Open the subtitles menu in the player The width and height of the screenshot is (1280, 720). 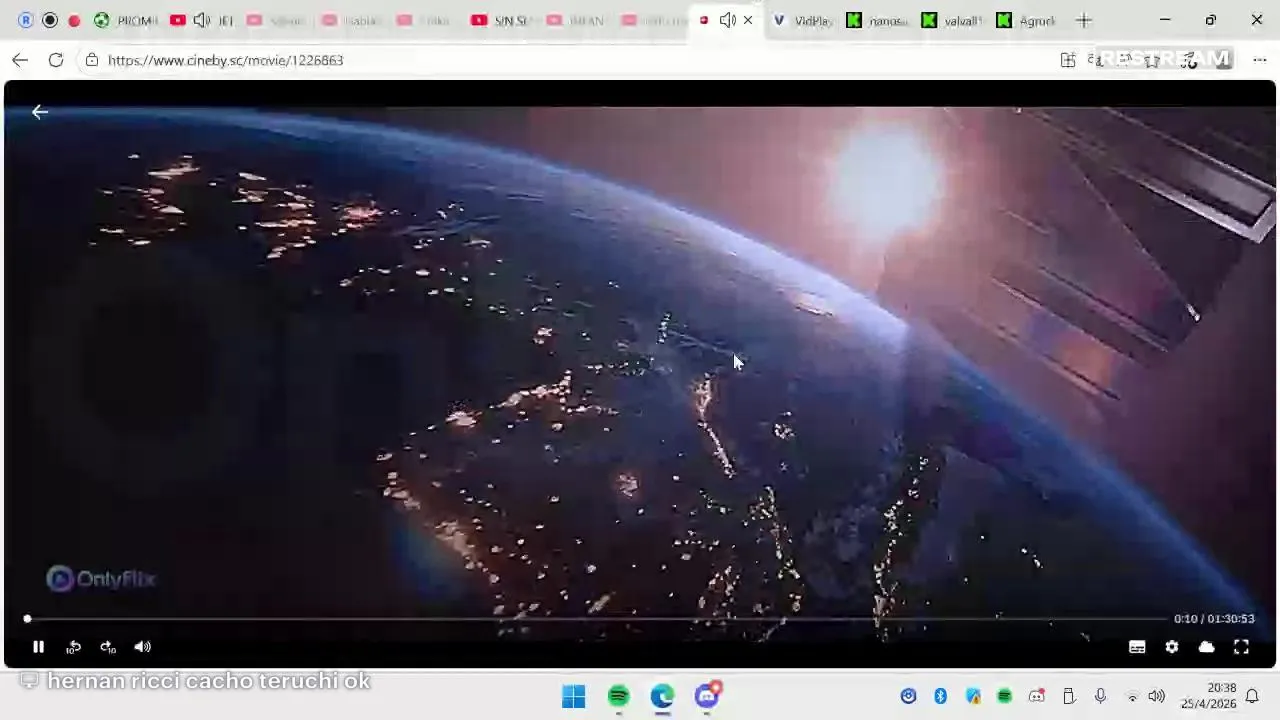[x=1137, y=647]
